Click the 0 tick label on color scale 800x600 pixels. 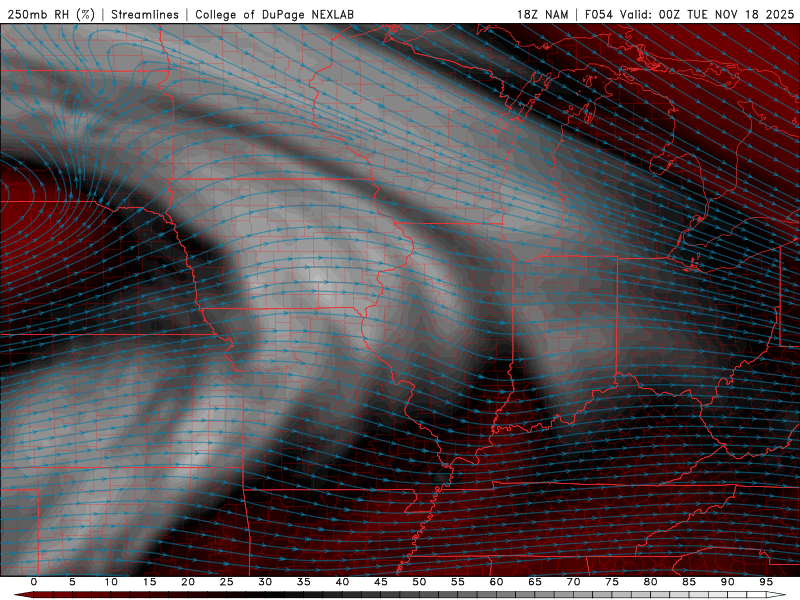click(34, 582)
